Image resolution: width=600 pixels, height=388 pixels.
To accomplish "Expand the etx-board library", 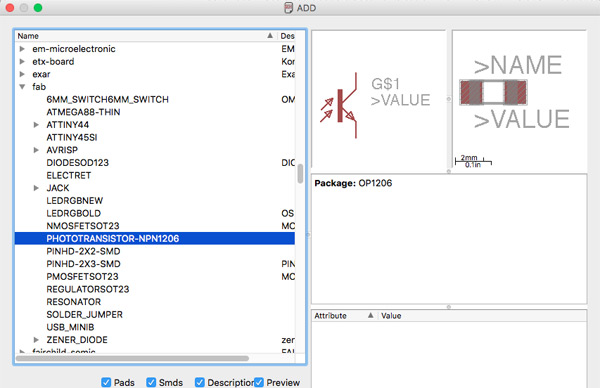I will (22, 62).
